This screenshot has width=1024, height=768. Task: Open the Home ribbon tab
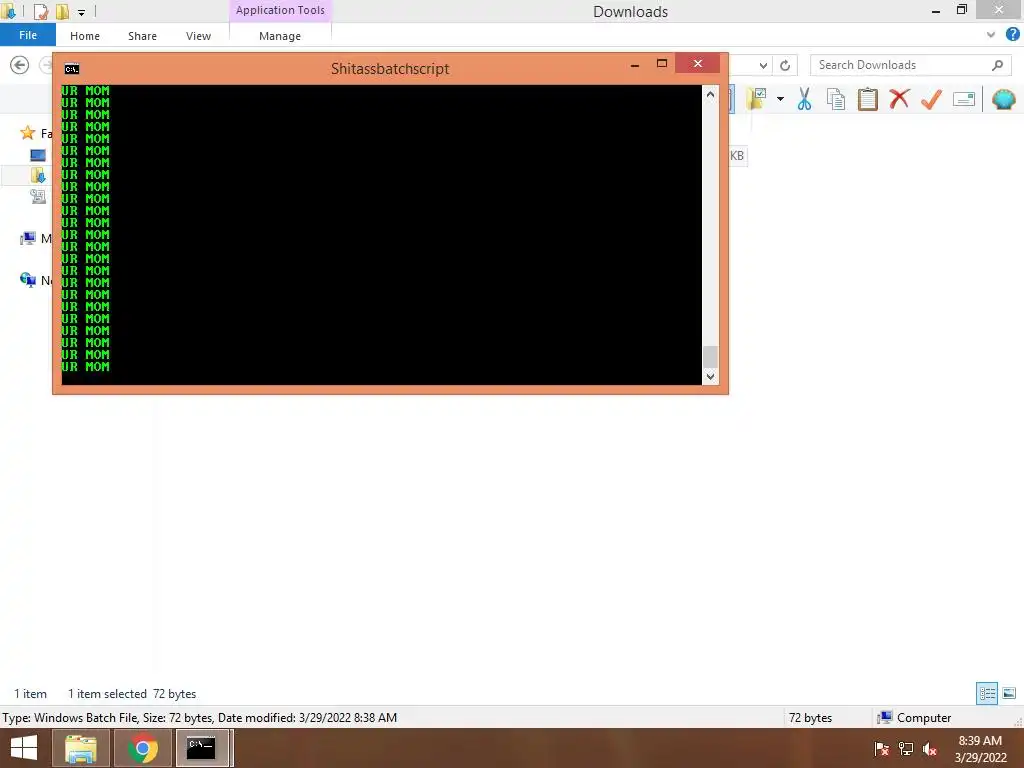point(85,36)
